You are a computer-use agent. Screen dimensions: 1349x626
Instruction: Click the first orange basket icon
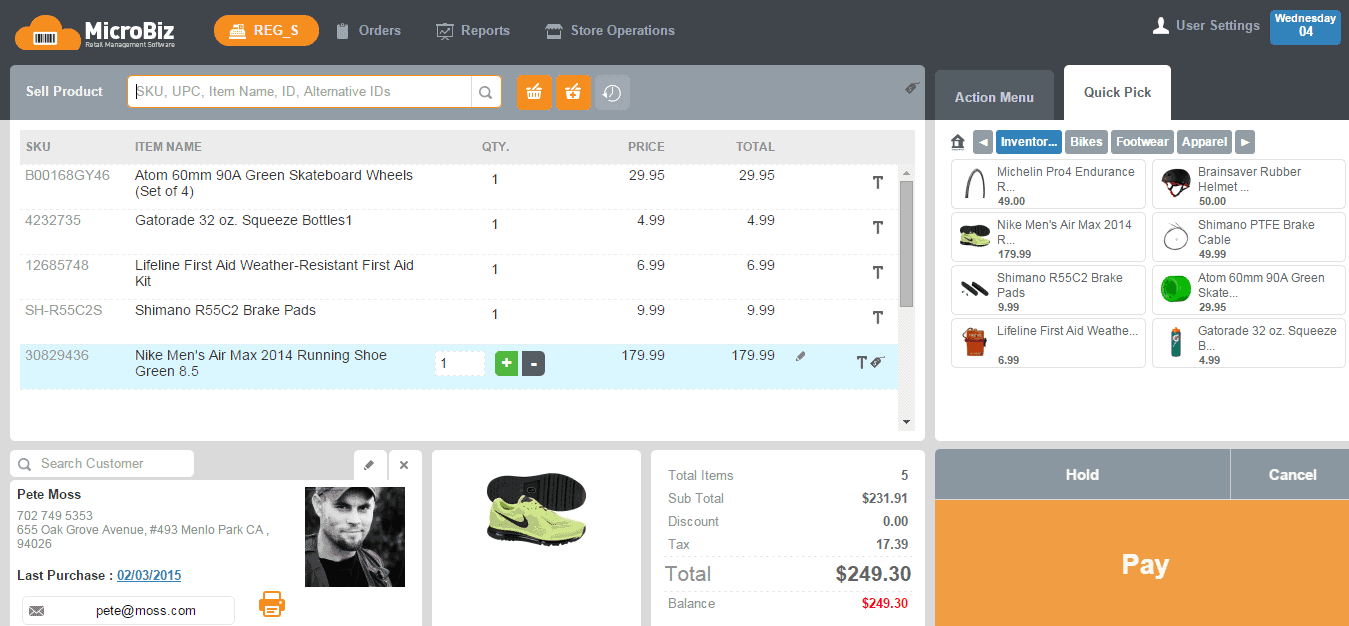pyautogui.click(x=535, y=92)
